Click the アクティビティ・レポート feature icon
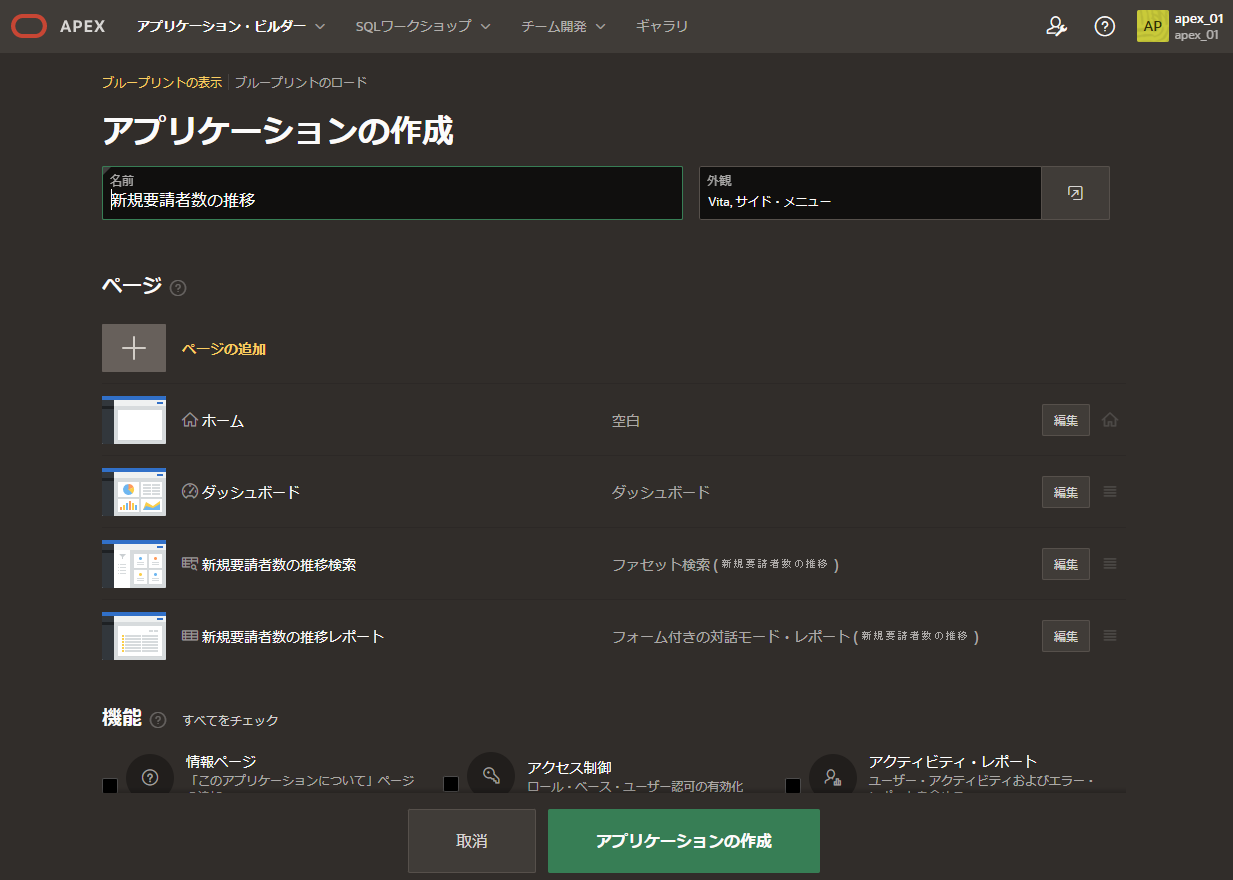Viewport: 1233px width, 880px height. 833,776
